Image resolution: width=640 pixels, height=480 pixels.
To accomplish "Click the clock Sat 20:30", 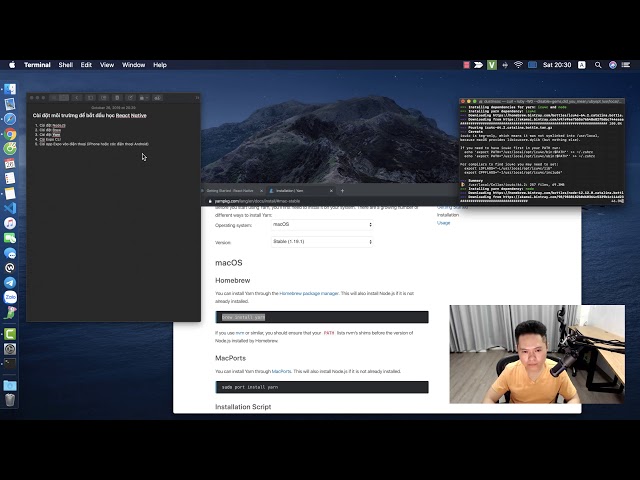I will coord(557,65).
